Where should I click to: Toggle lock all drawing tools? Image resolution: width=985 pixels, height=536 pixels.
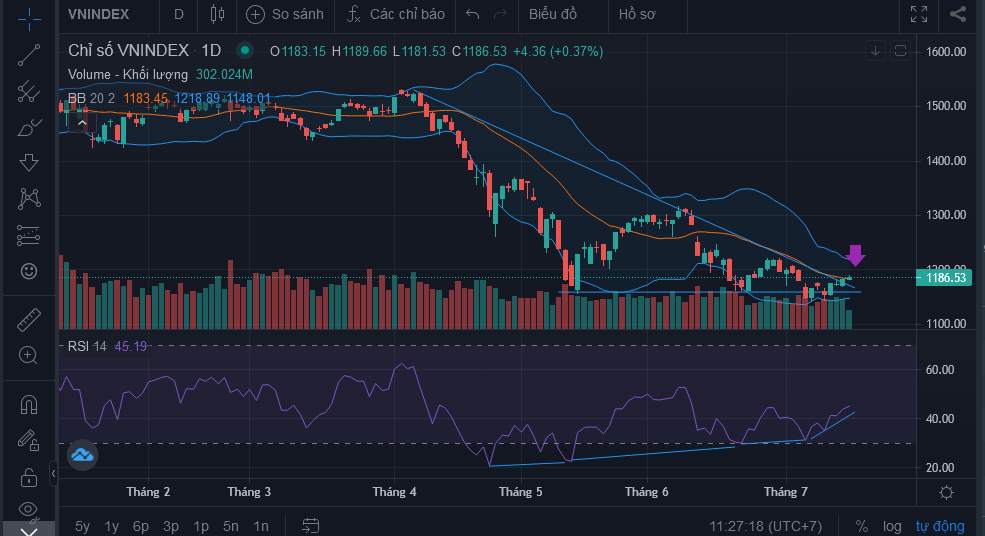[29, 475]
